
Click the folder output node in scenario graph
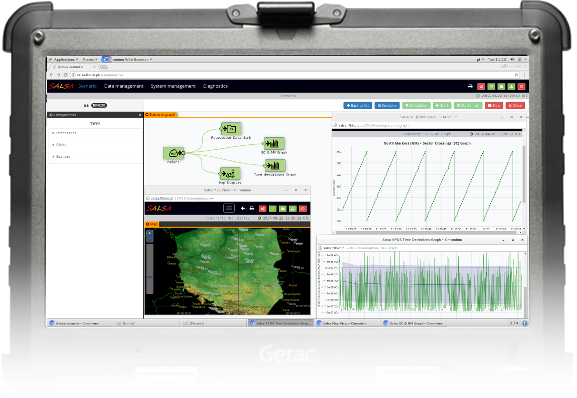pos(231,129)
